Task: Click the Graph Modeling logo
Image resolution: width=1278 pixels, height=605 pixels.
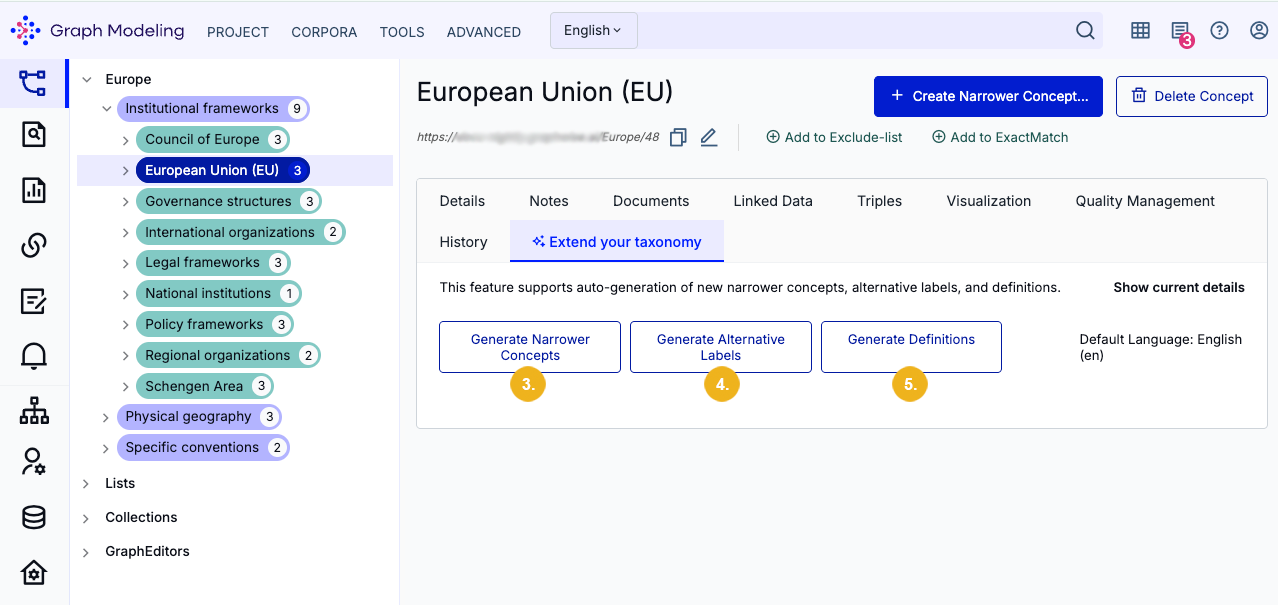Action: click(97, 31)
